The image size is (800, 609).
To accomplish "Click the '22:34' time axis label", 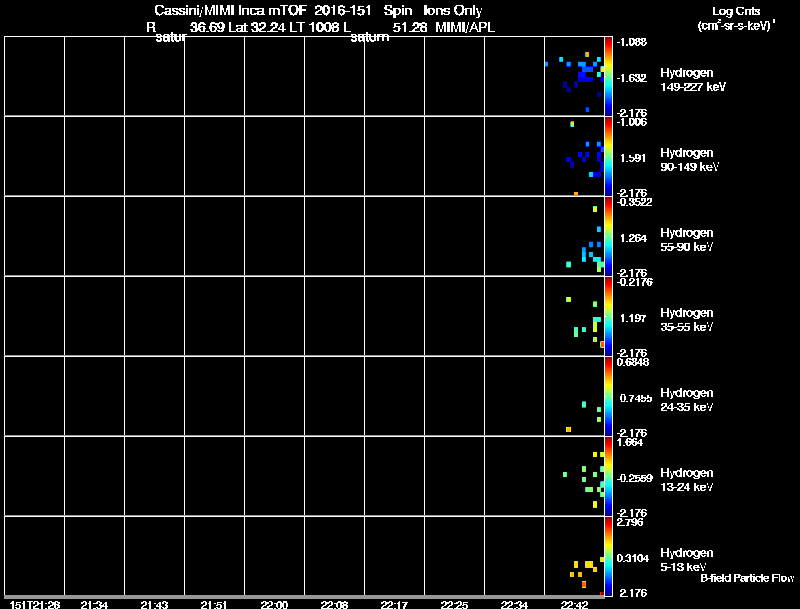I will pyautogui.click(x=514, y=605).
